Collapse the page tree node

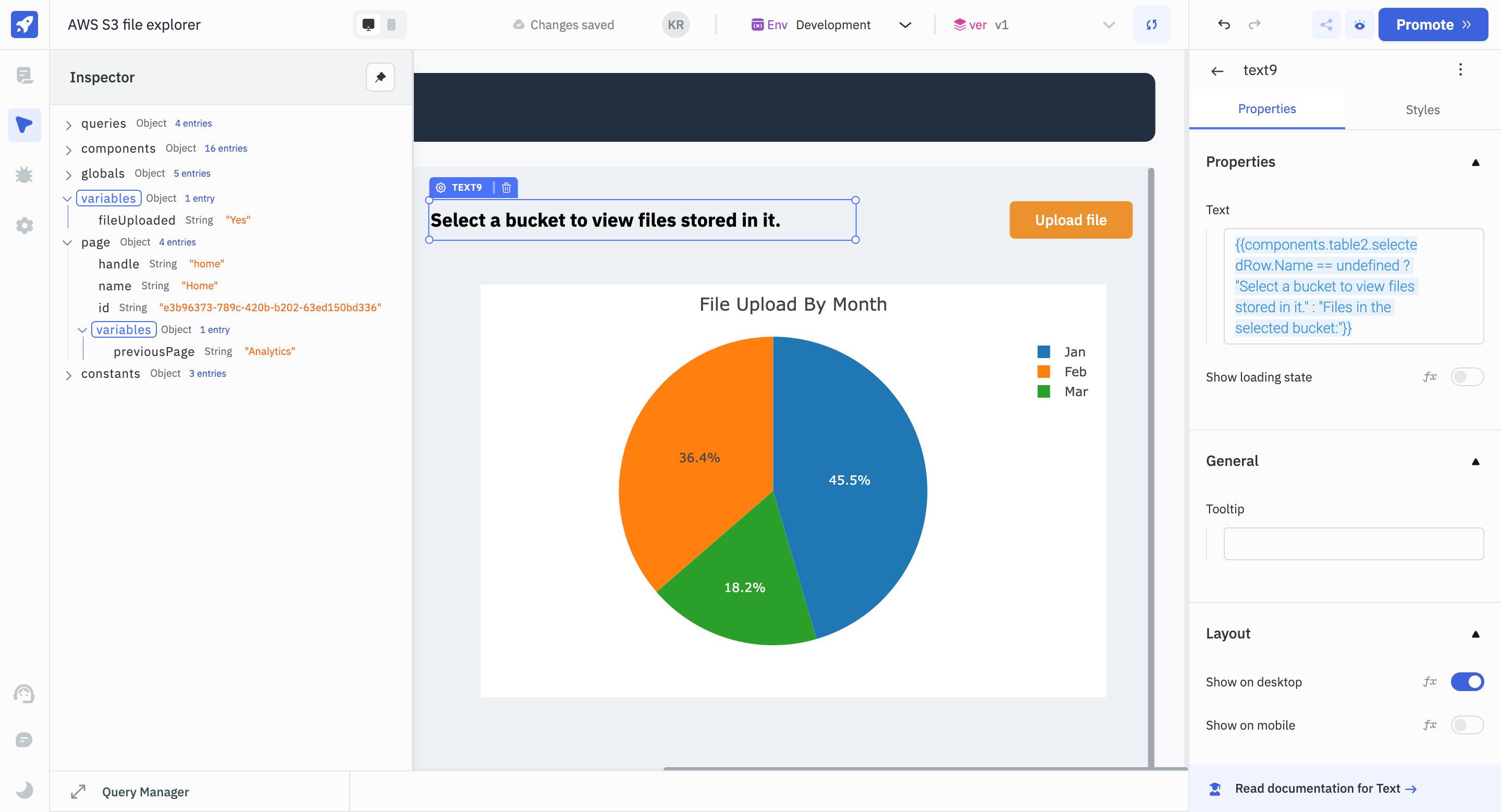[68, 242]
